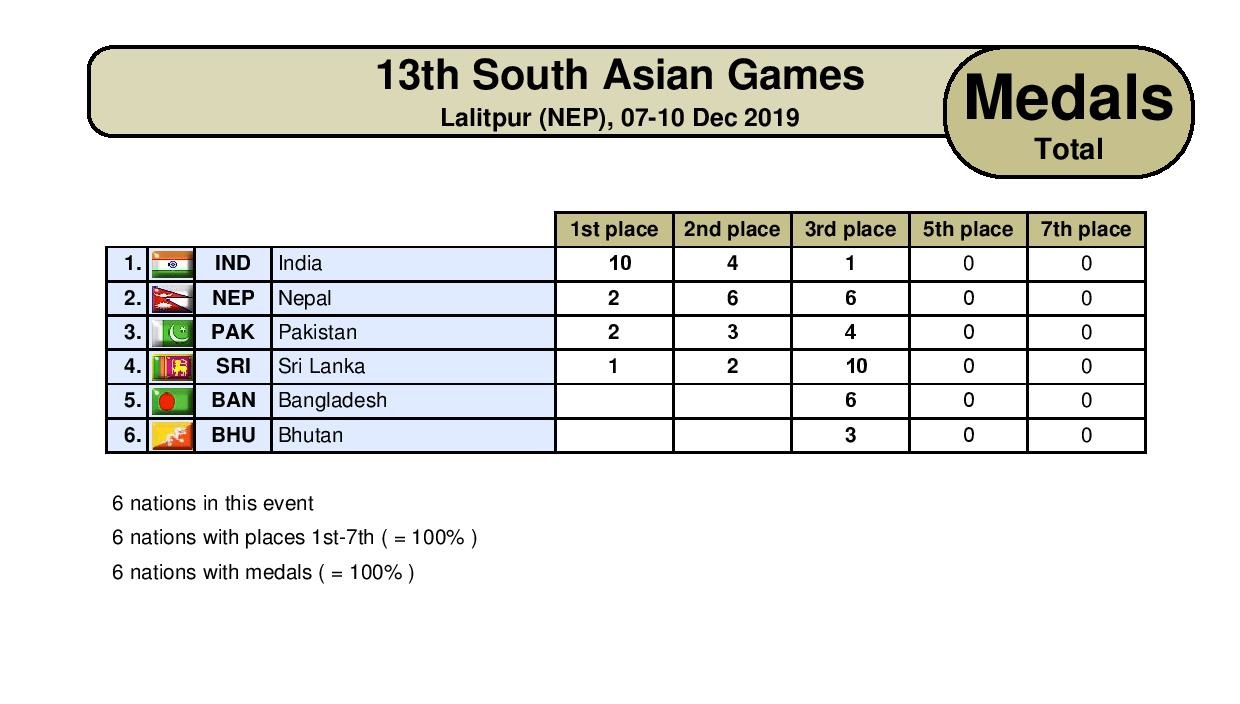Click the Medals Total badge

pyautogui.click(x=1069, y=112)
